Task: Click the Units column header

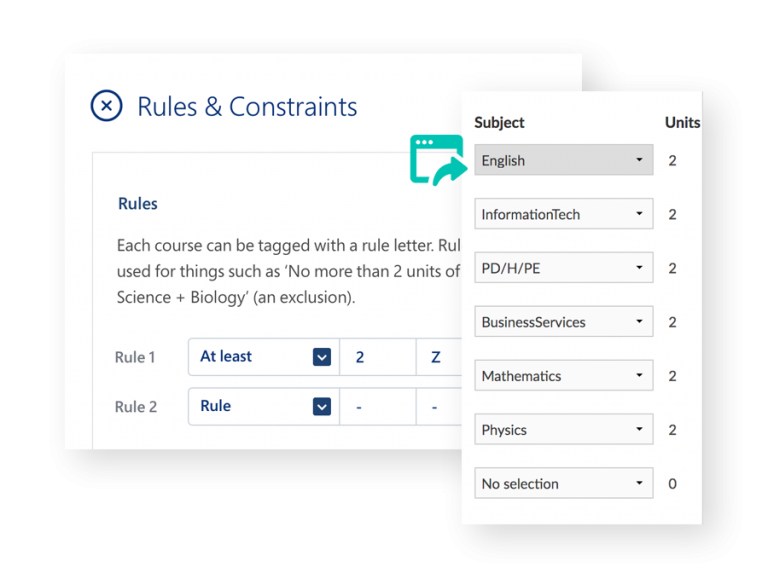Action: (682, 123)
